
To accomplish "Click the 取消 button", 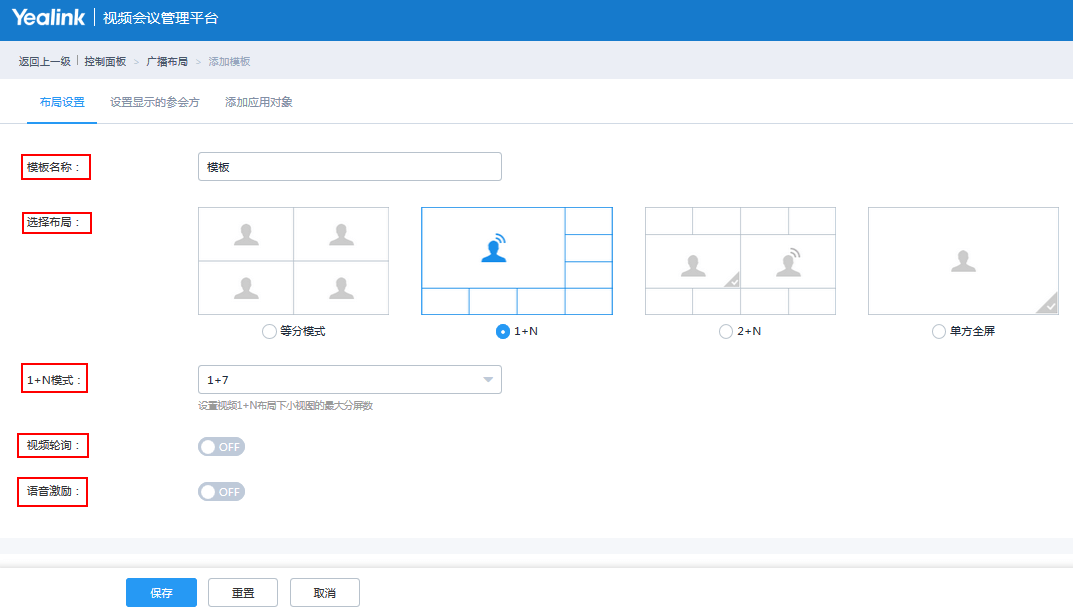I will pyautogui.click(x=324, y=593).
